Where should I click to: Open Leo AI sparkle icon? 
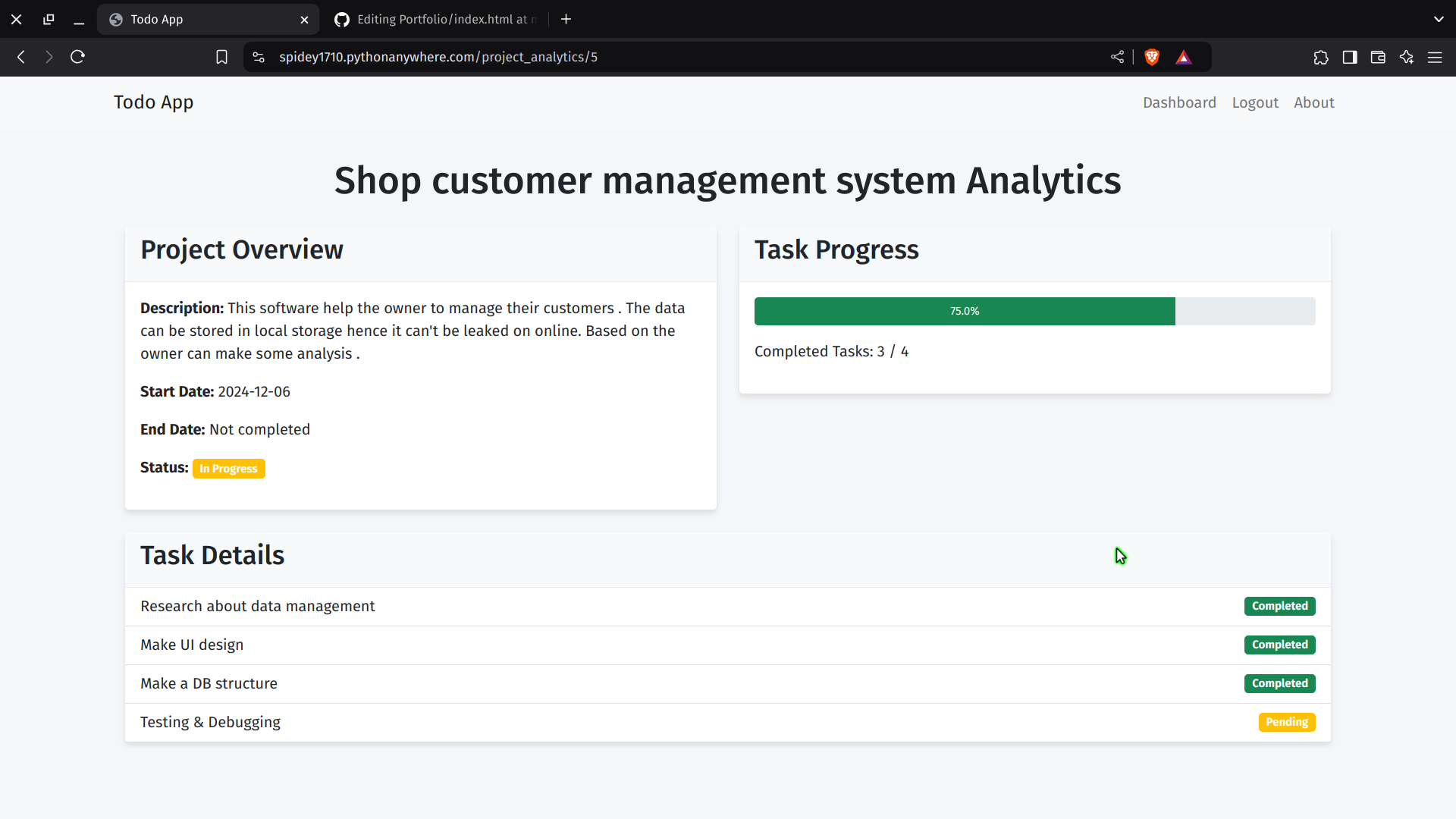click(1407, 57)
